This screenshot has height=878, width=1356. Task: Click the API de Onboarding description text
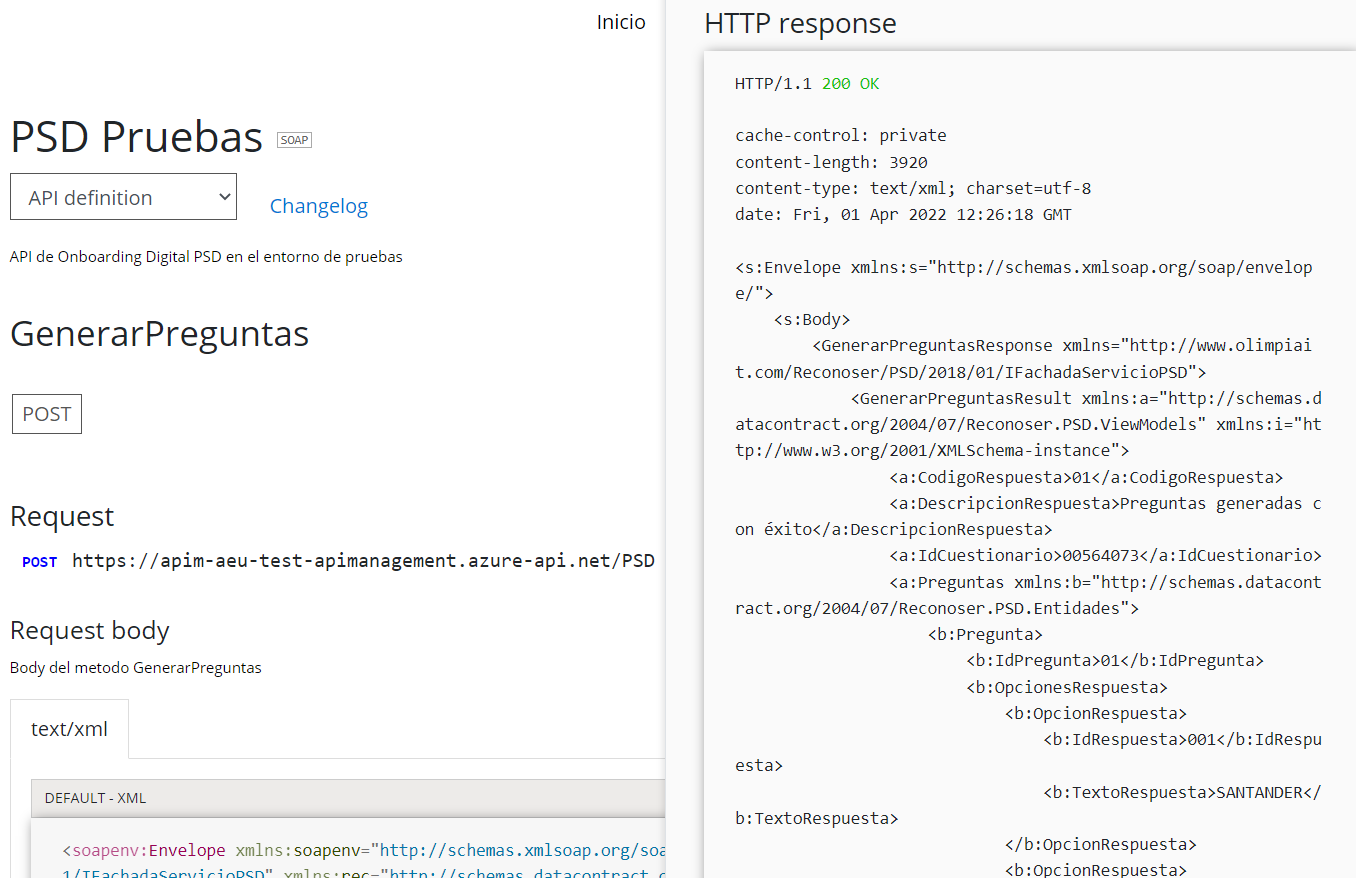tap(206, 257)
